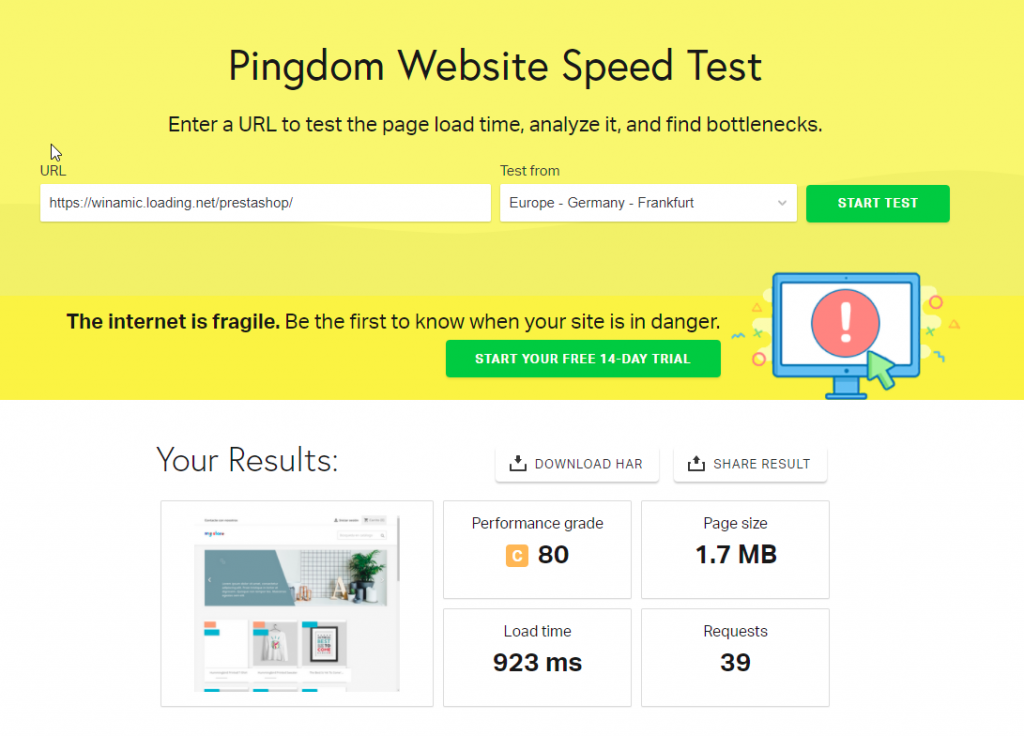
Task: Open the tested website screenshot thumbnail
Action: tap(297, 603)
